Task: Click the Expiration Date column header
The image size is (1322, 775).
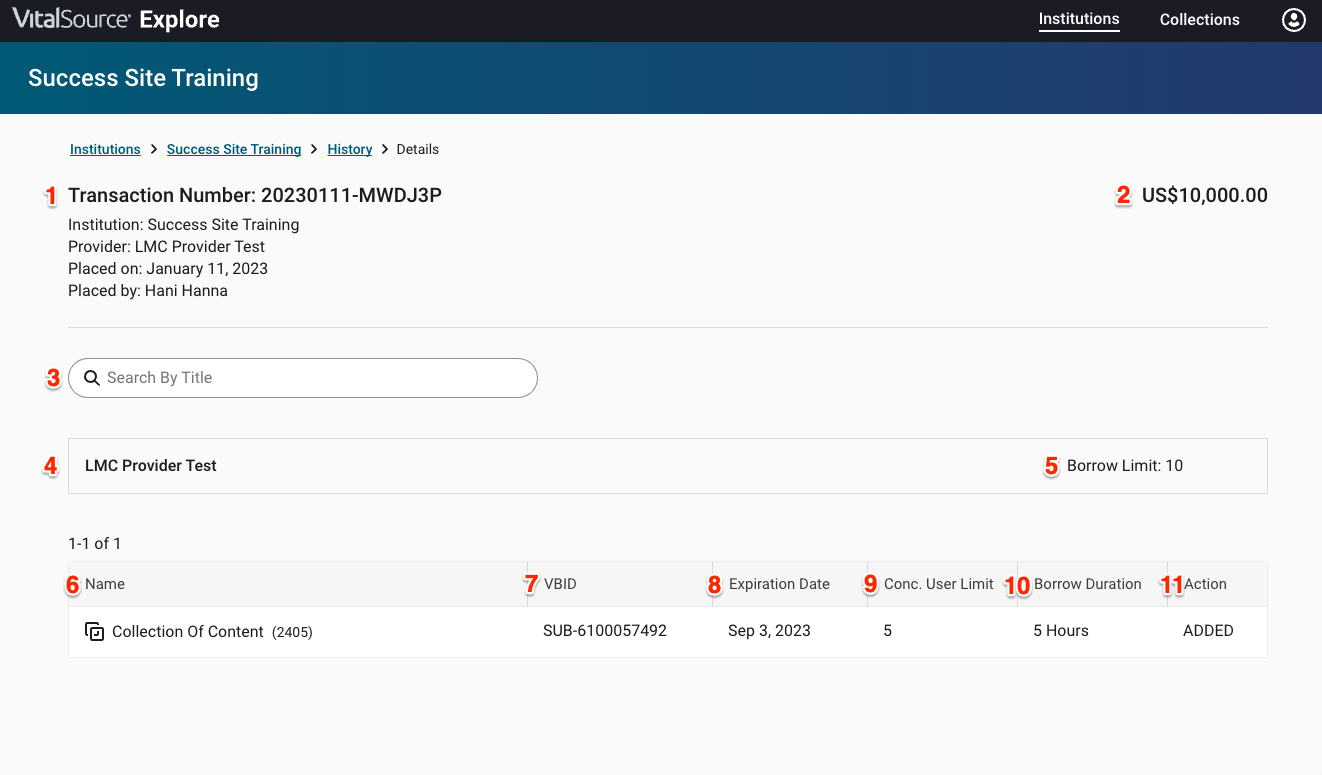Action: coord(779,584)
